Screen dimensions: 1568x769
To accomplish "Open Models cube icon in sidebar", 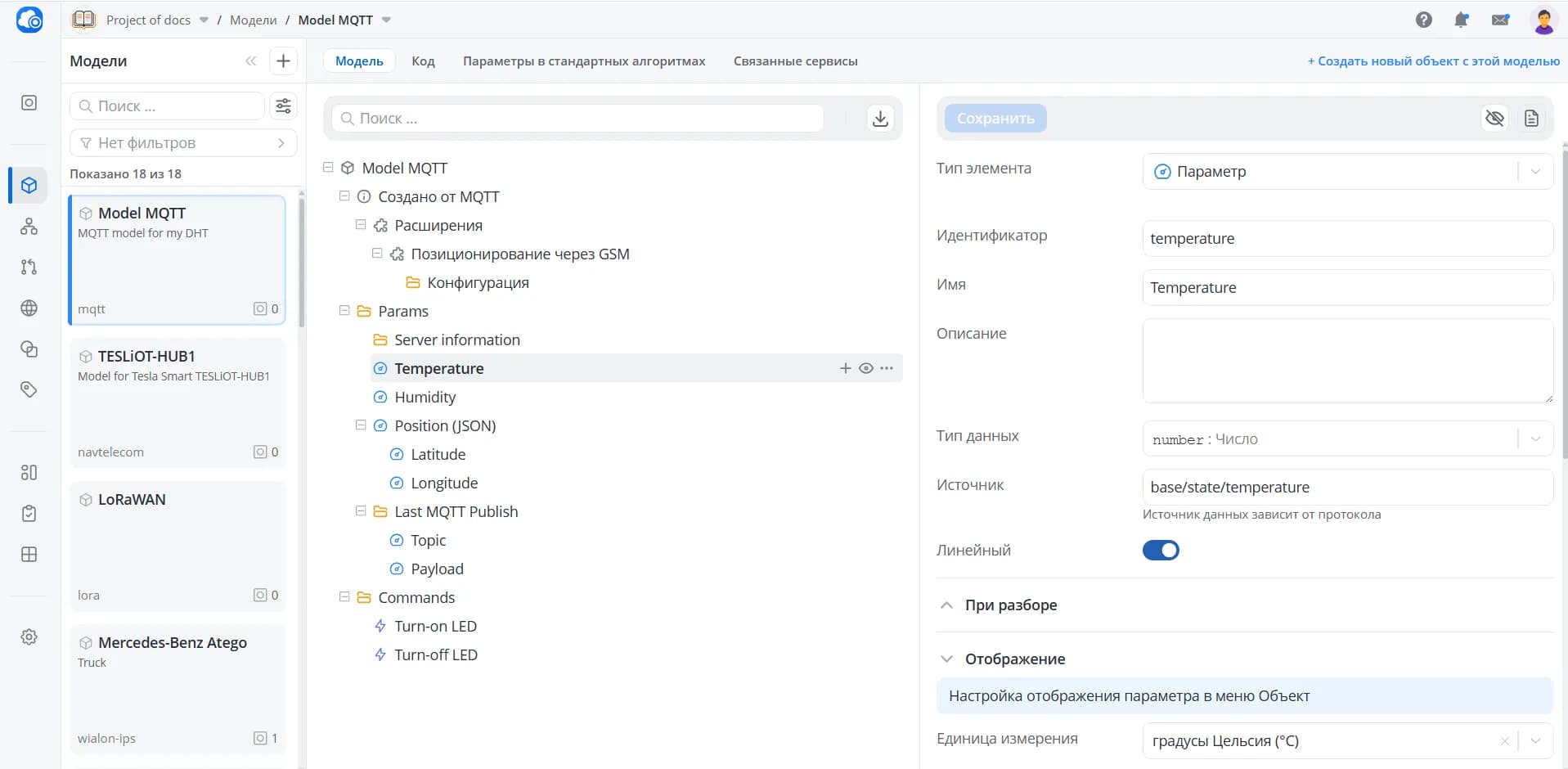I will pyautogui.click(x=29, y=185).
